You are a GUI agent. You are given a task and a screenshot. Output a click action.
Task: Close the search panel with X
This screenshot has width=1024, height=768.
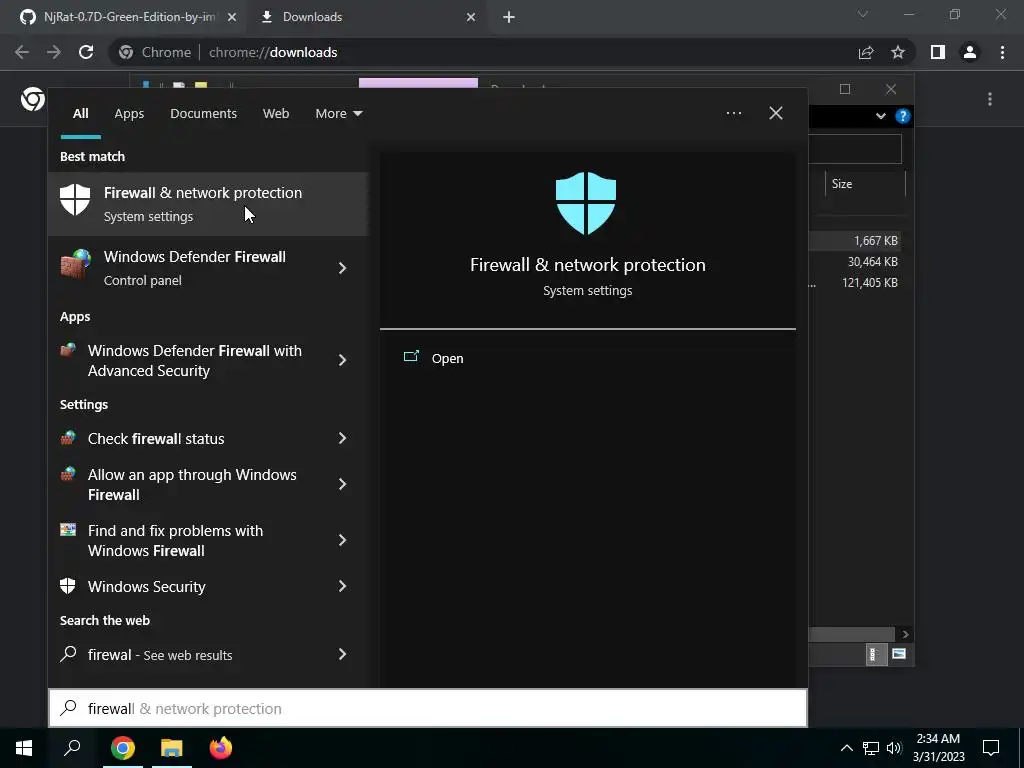coord(776,113)
